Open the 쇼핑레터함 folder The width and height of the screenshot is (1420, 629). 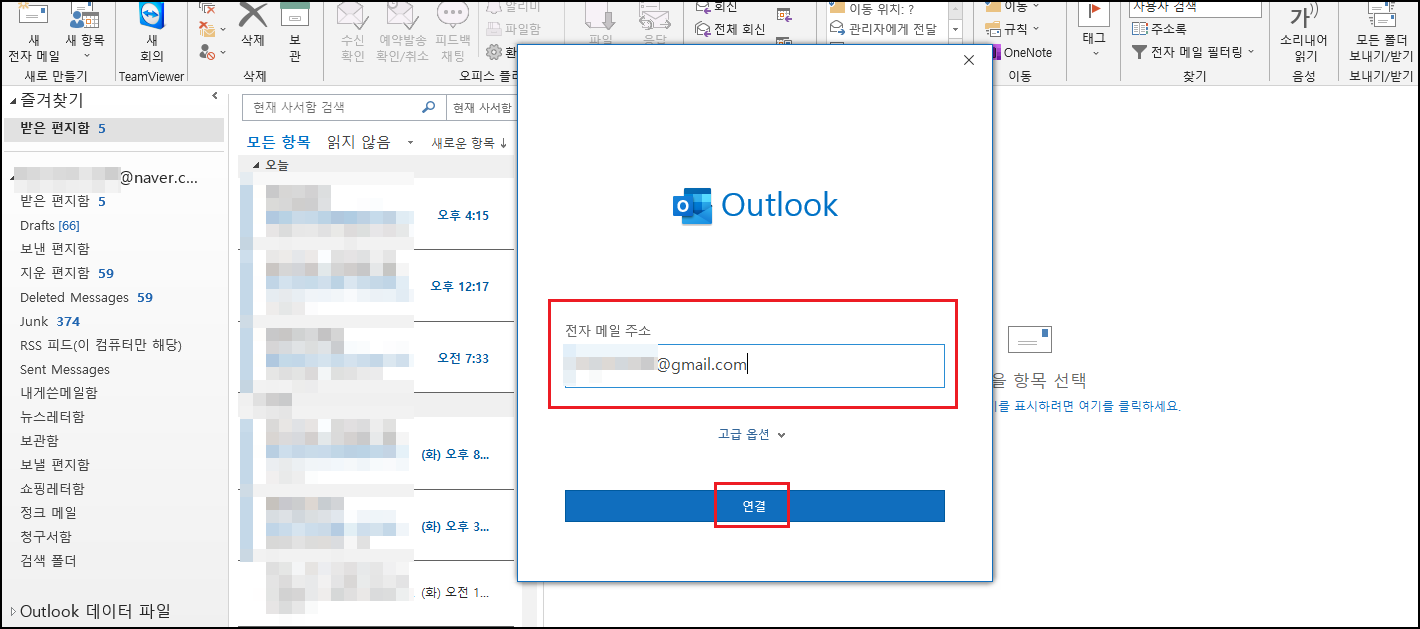tap(52, 489)
